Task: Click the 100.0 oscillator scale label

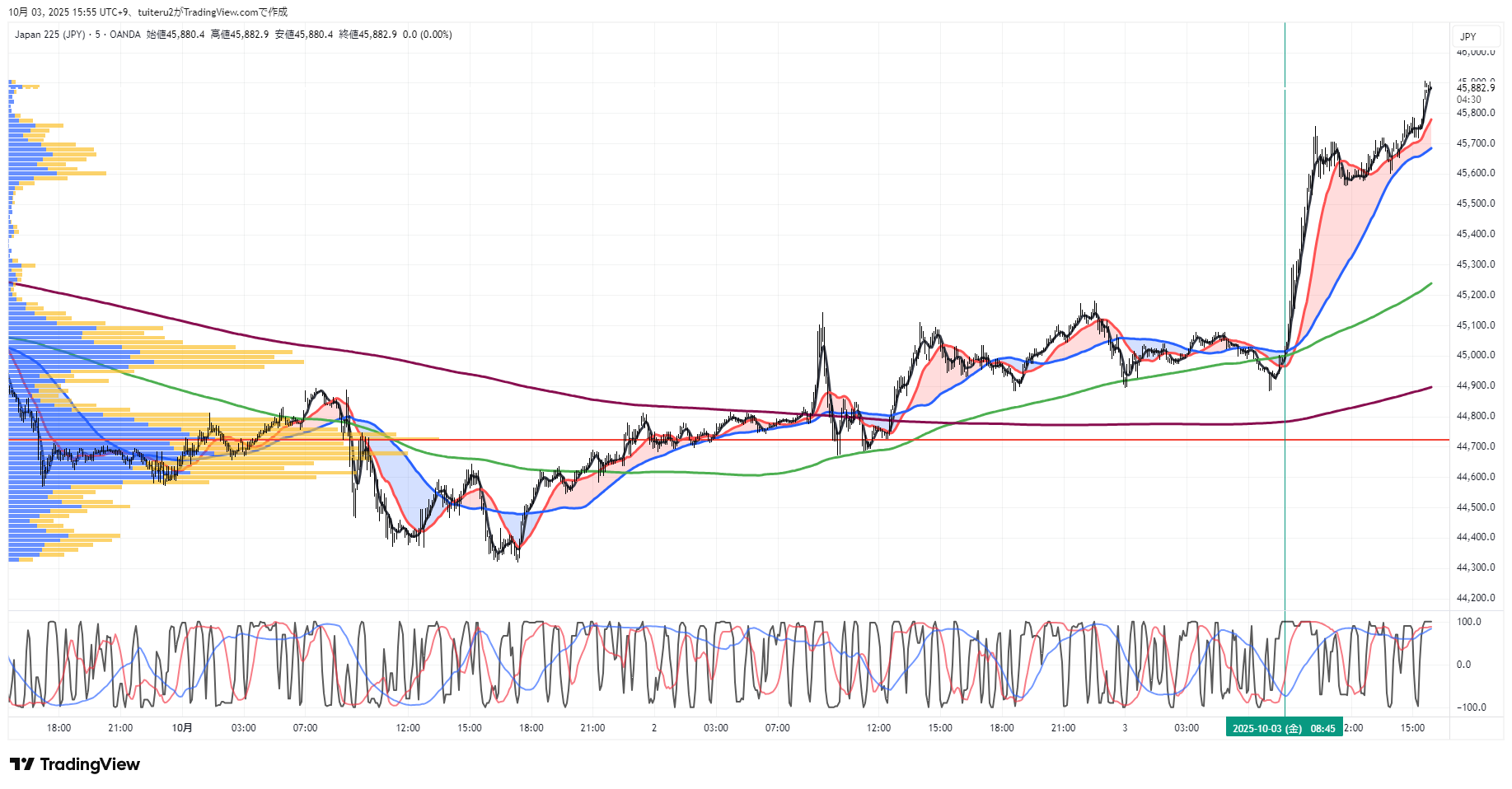Action: point(1468,622)
